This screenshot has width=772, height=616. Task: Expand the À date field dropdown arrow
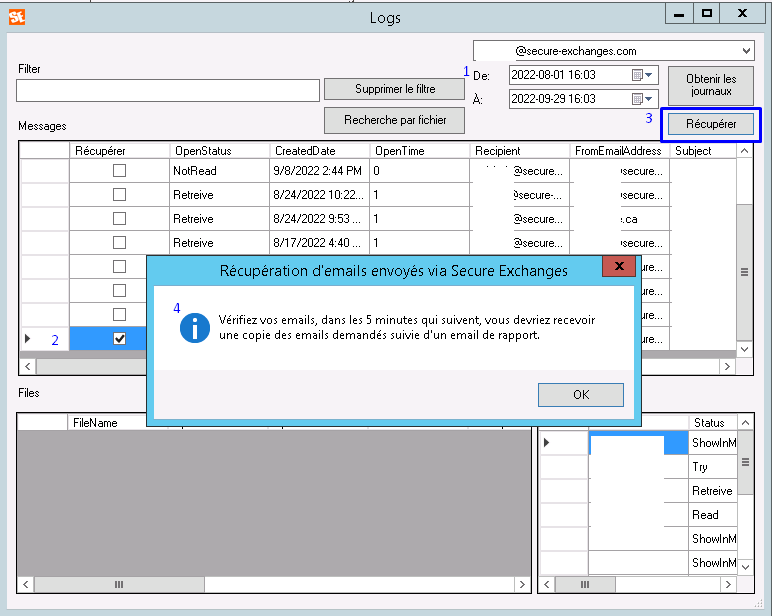[x=648, y=99]
